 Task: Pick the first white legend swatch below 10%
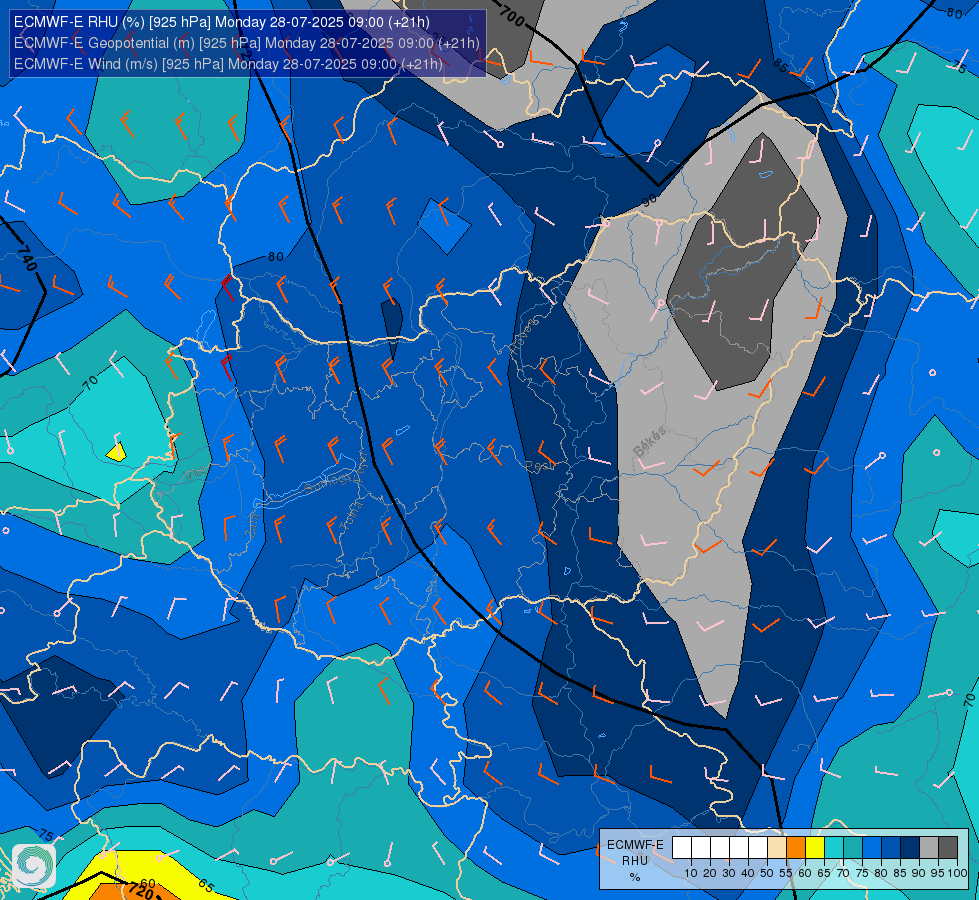click(x=682, y=848)
